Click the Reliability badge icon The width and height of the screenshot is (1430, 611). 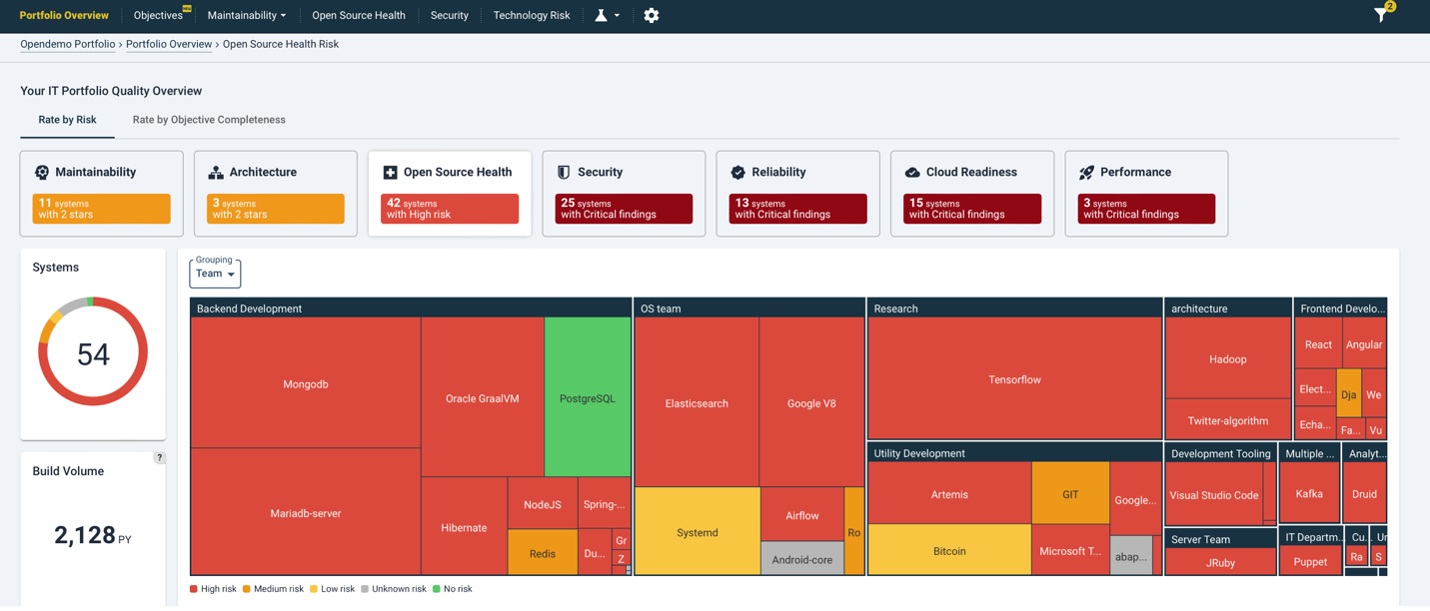click(x=738, y=172)
